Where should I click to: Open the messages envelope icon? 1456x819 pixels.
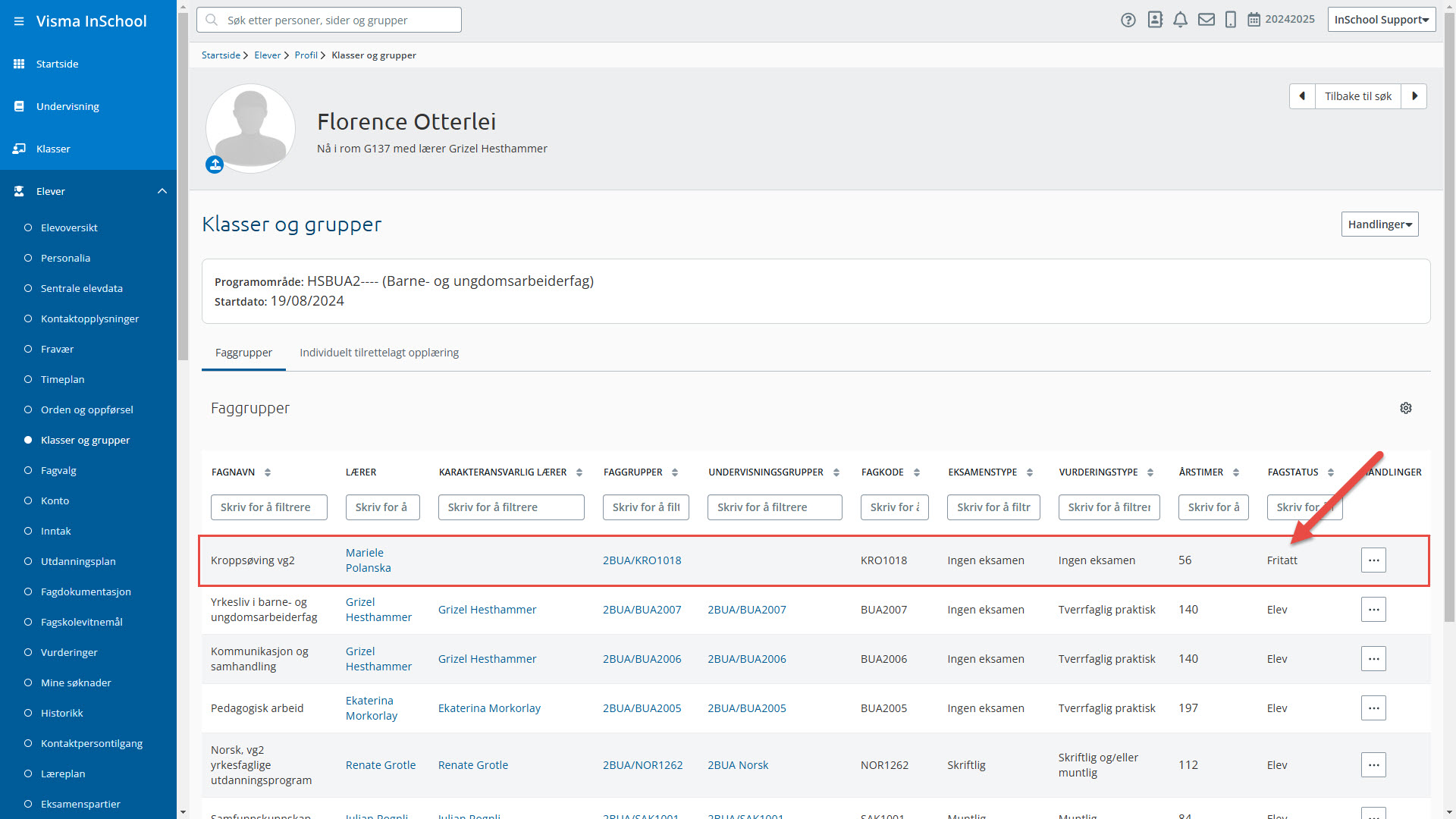tap(1206, 20)
